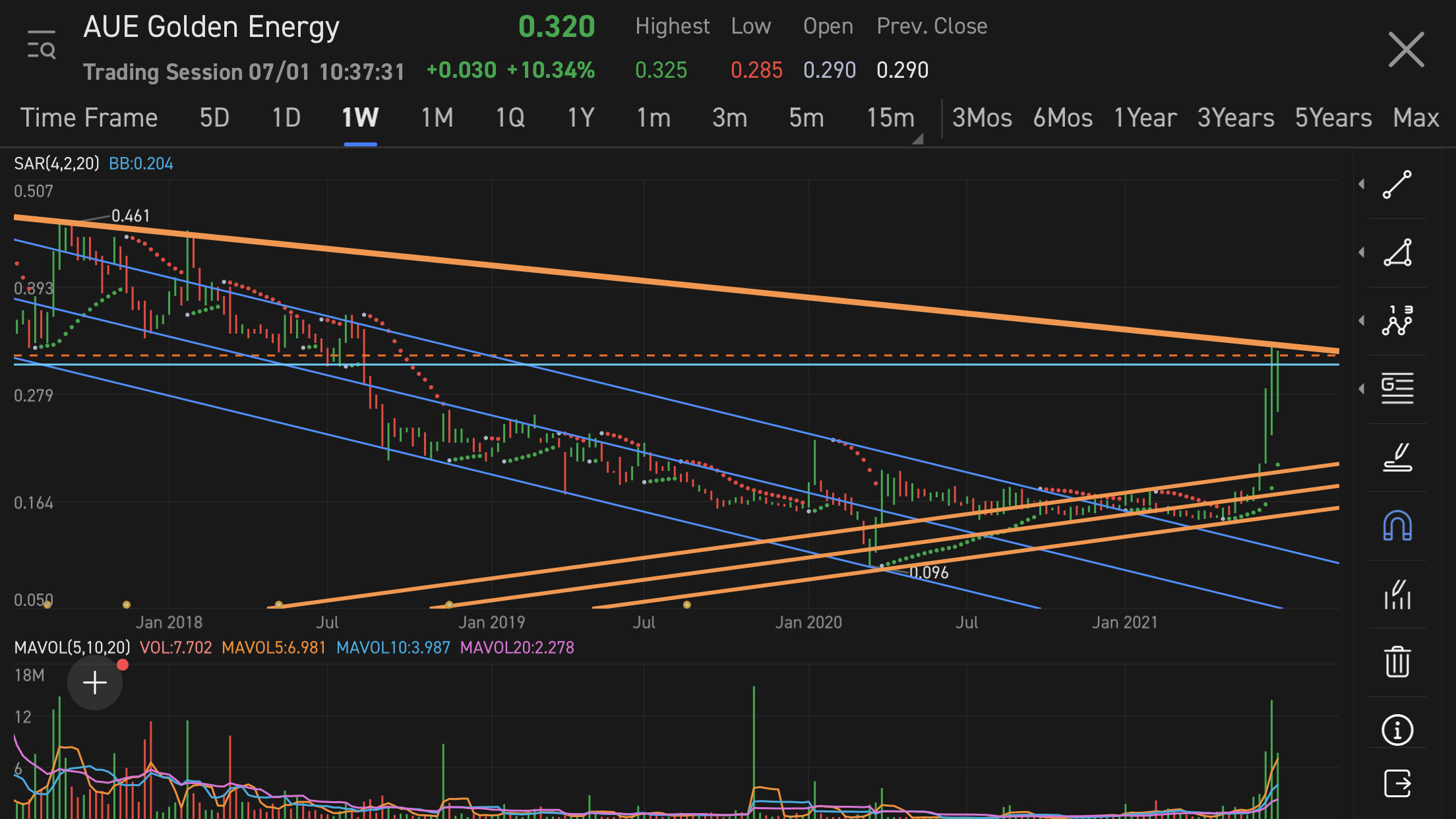Open the stock search list icon
The width and height of the screenshot is (1456, 819).
(x=41, y=45)
